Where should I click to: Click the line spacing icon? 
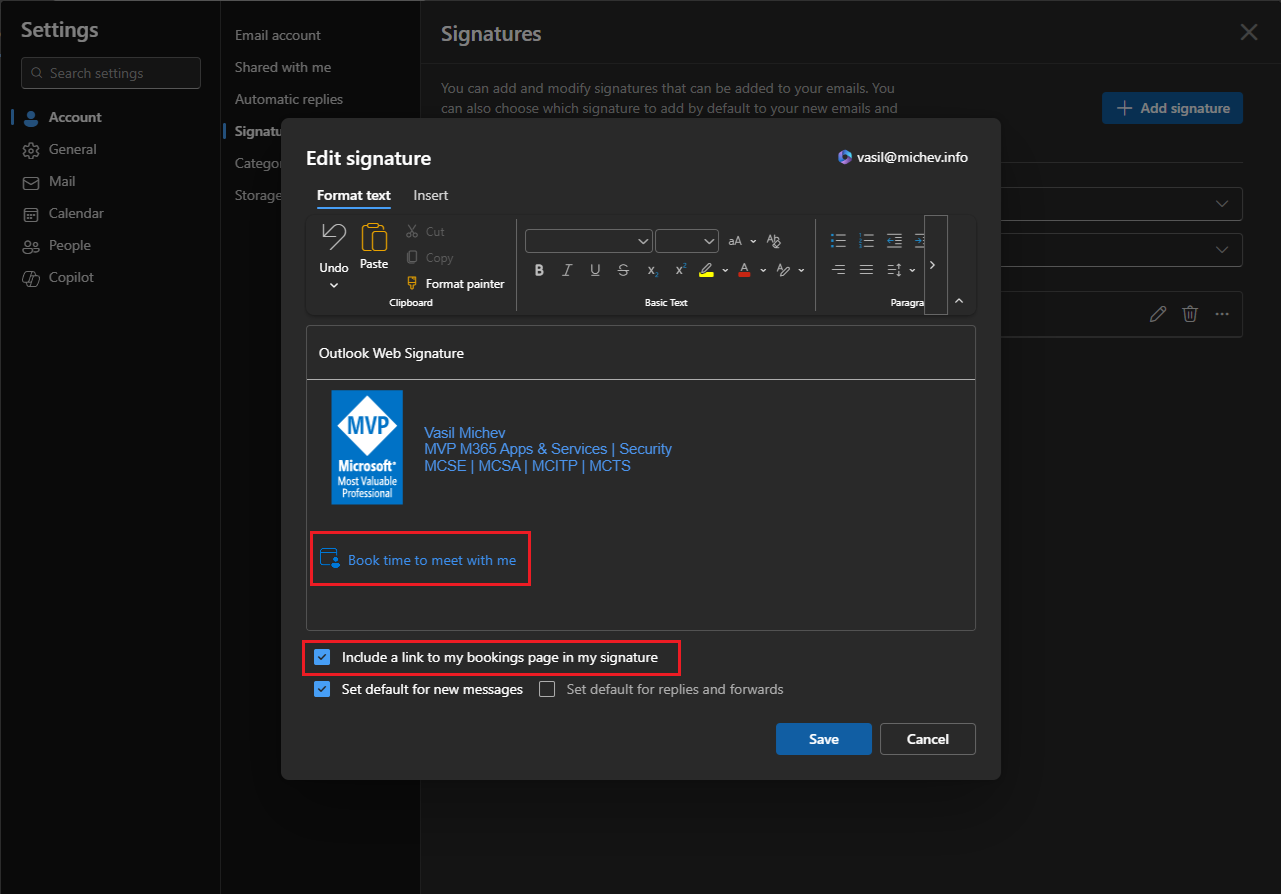click(x=894, y=270)
